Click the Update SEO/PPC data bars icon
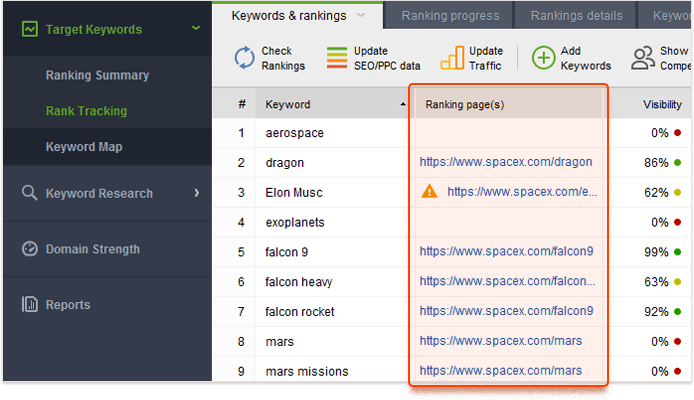This screenshot has height=400, width=694. pos(337,58)
